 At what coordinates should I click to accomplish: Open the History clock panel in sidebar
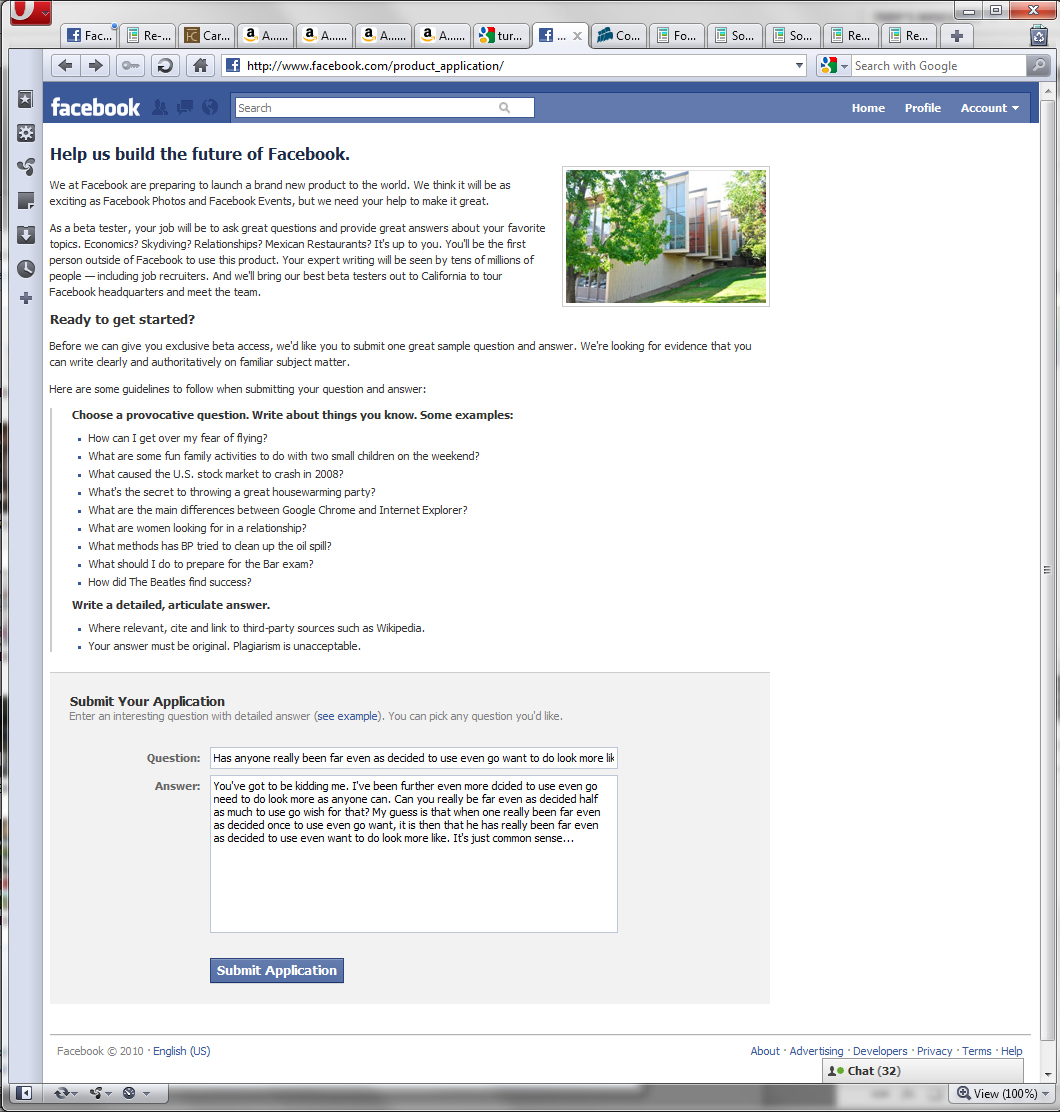[26, 268]
